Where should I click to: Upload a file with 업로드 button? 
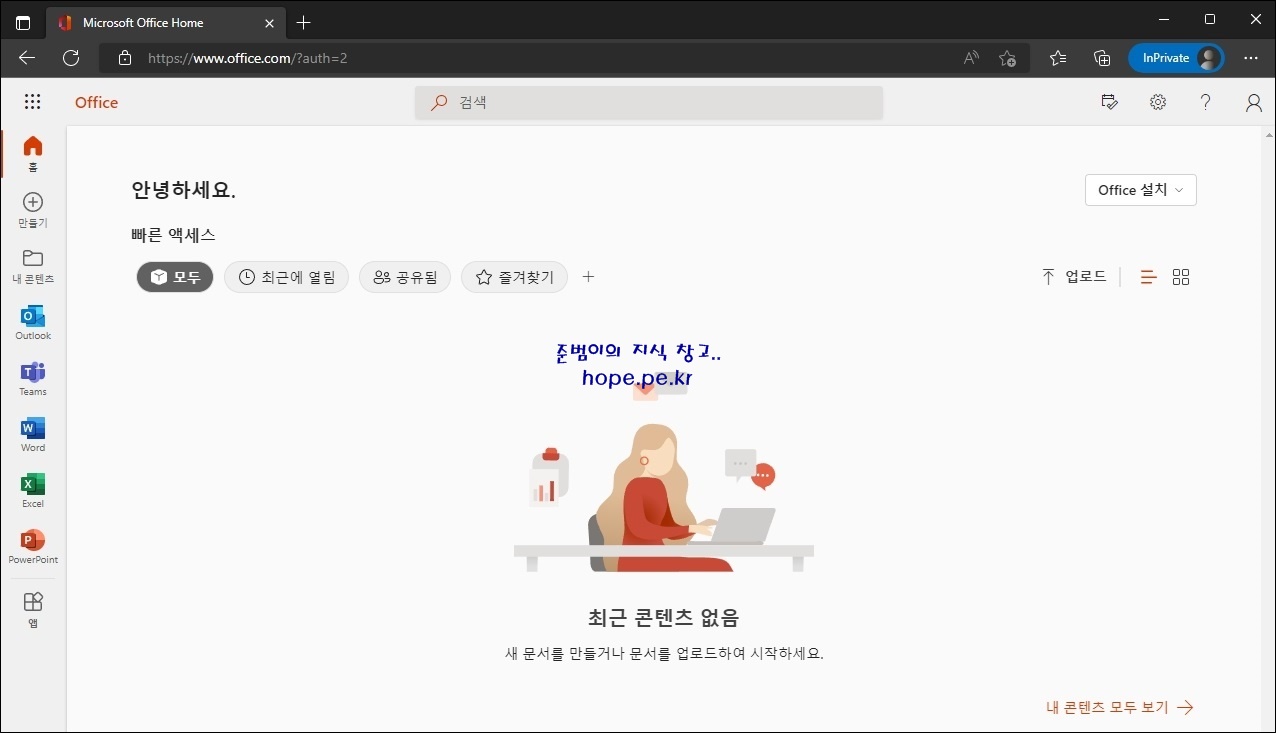coord(1074,277)
